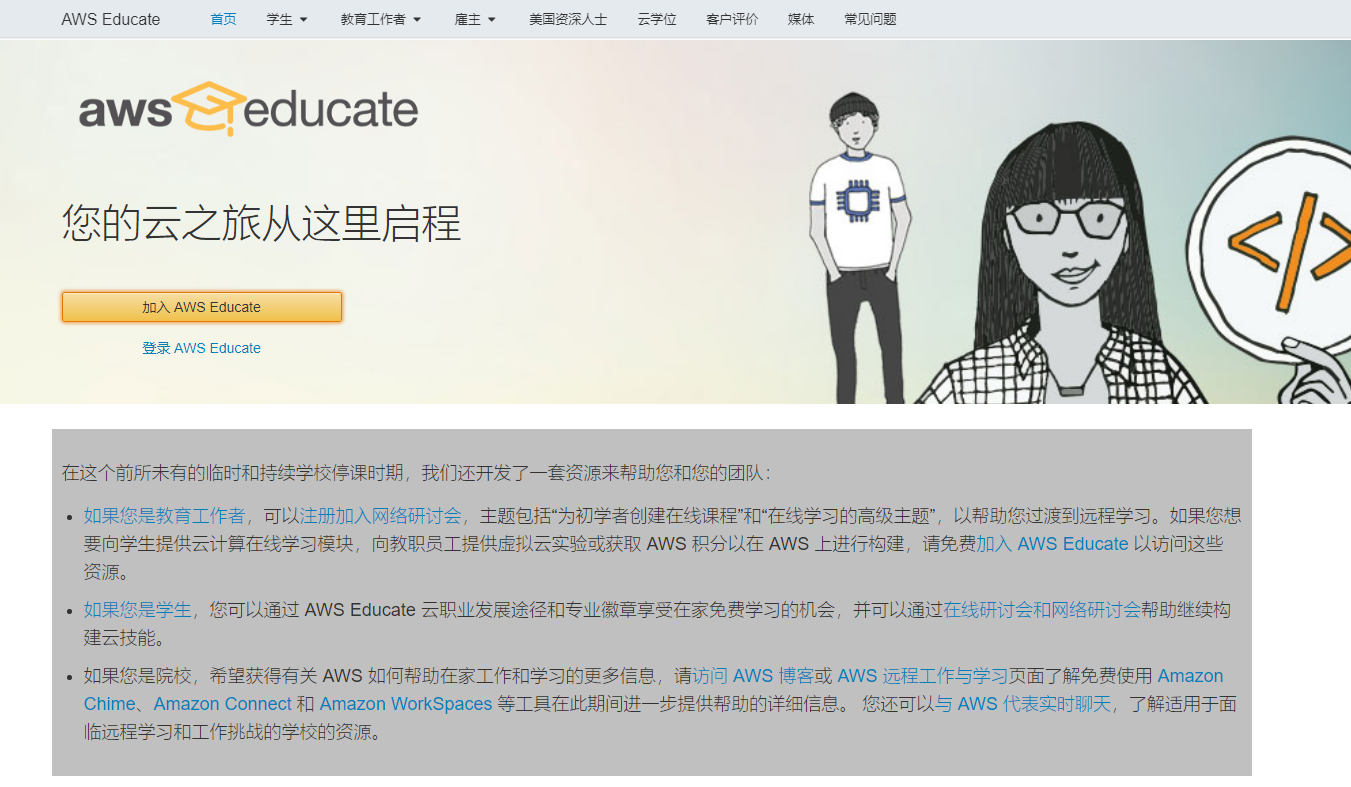Open 与 AWS 代表实时聊天 link
The height and width of the screenshot is (787, 1351).
click(1023, 704)
